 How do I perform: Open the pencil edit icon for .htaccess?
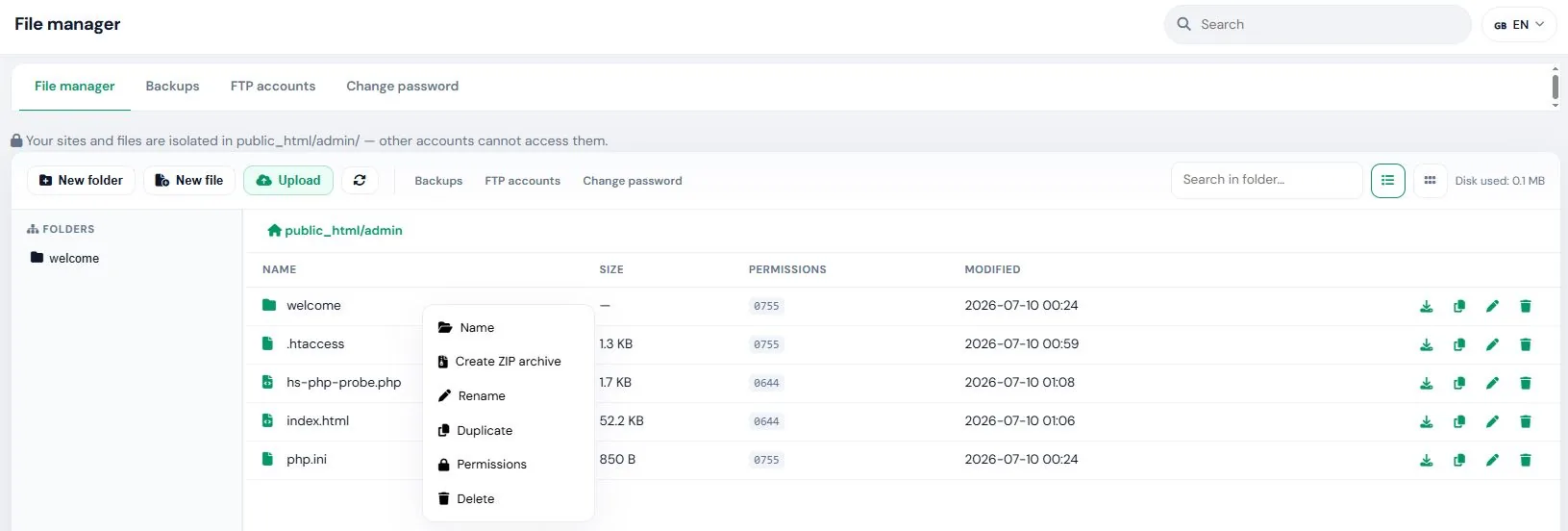click(x=1492, y=344)
